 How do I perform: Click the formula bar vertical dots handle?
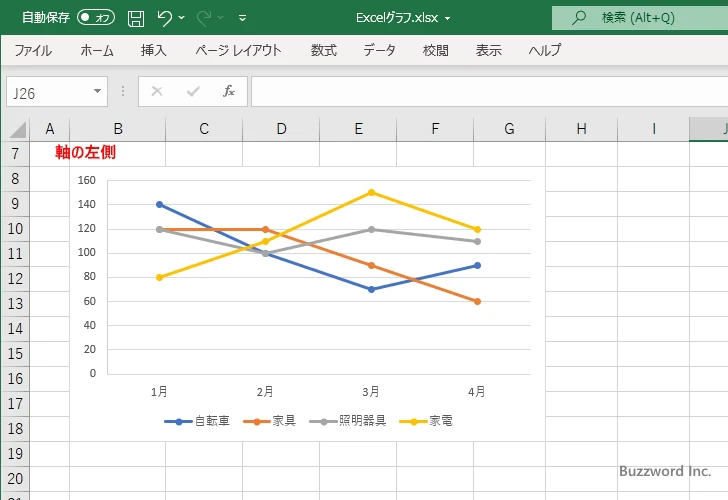point(123,91)
